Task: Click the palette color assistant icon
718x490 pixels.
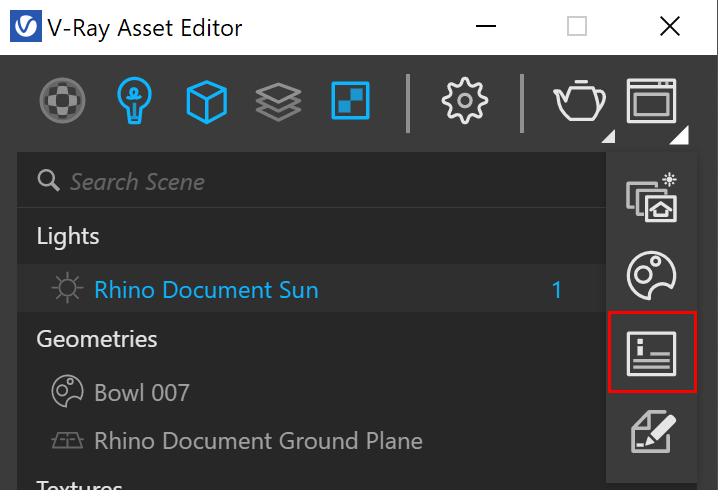Action: coord(651,275)
